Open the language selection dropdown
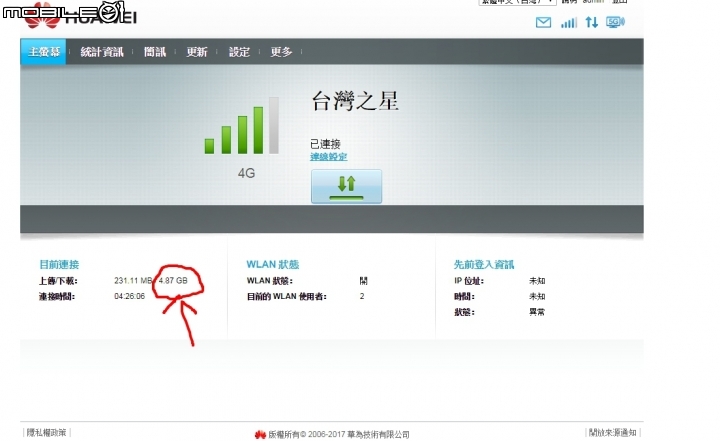The width and height of the screenshot is (720, 441). [x=518, y=2]
